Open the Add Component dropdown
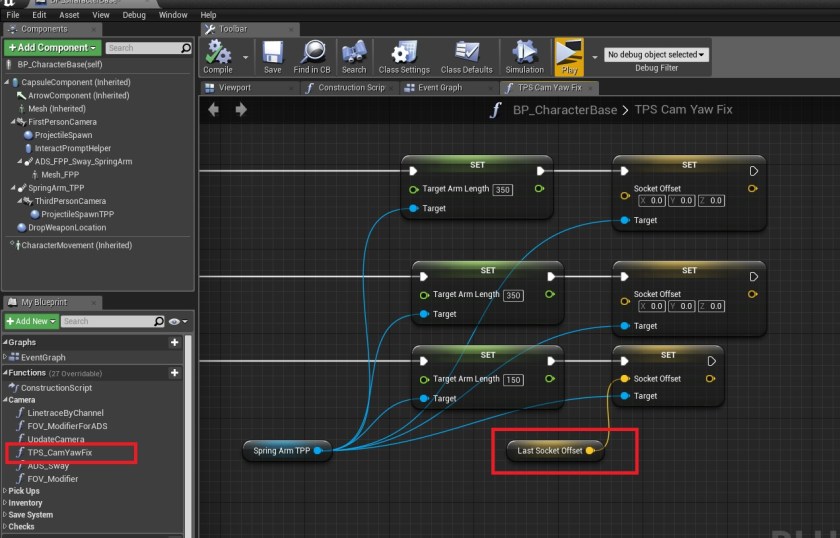Viewport: 840px width, 538px height. point(52,47)
